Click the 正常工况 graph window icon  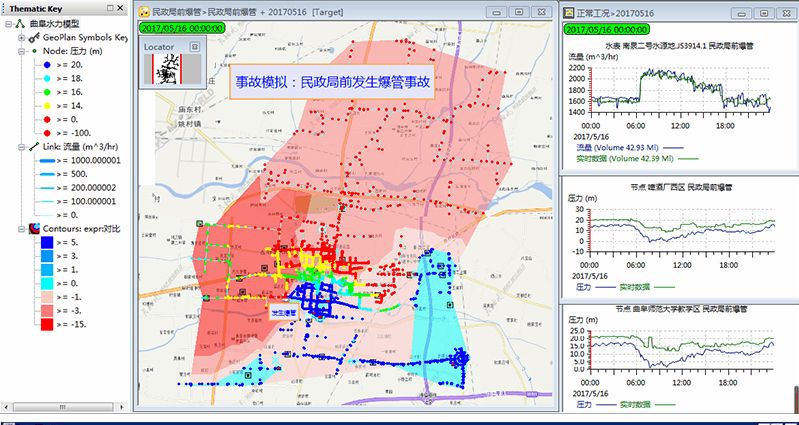pyautogui.click(x=570, y=12)
